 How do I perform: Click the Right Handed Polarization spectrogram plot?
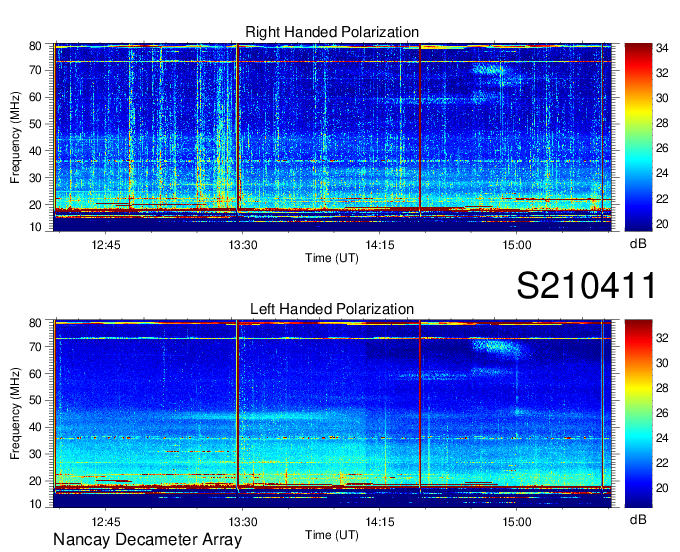coord(332,137)
